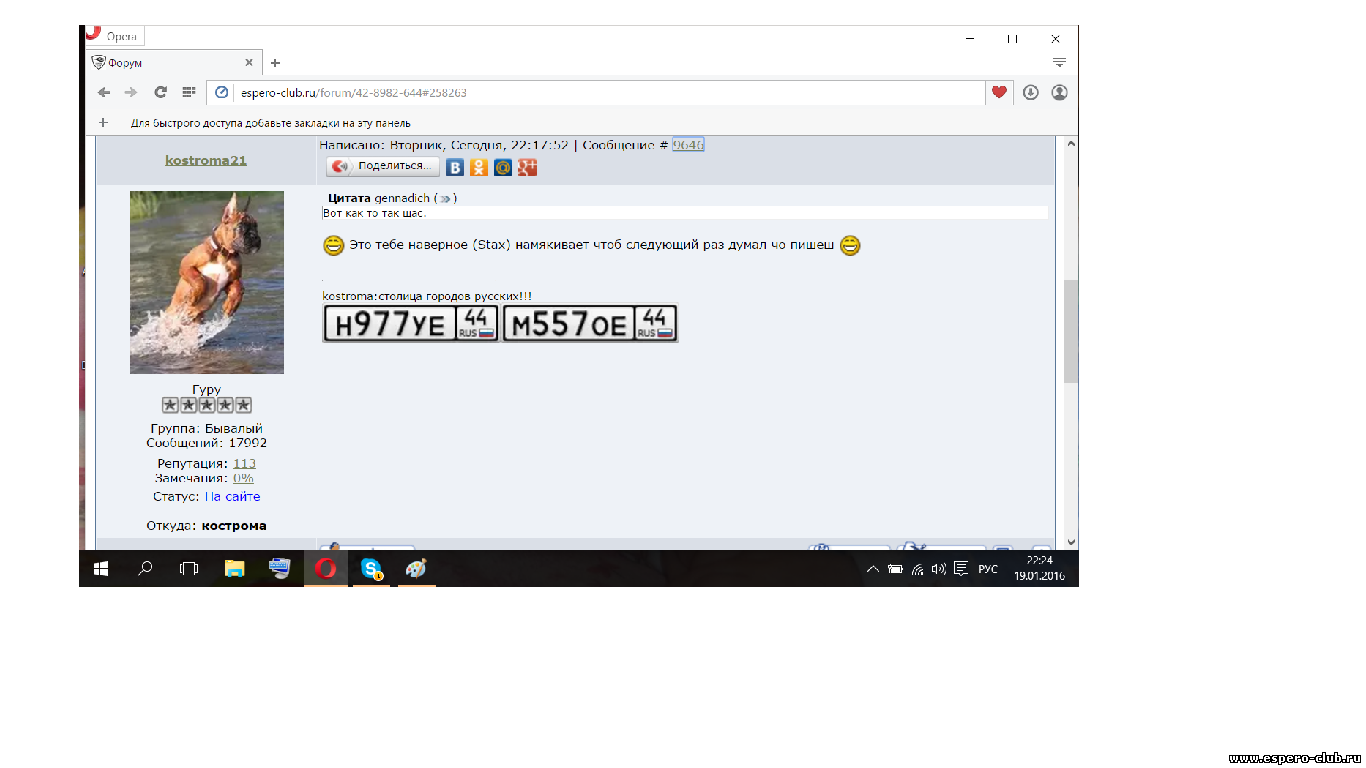Image resolution: width=1366 pixels, height=768 pixels.
Task: Change РУС input language
Action: click(x=988, y=569)
